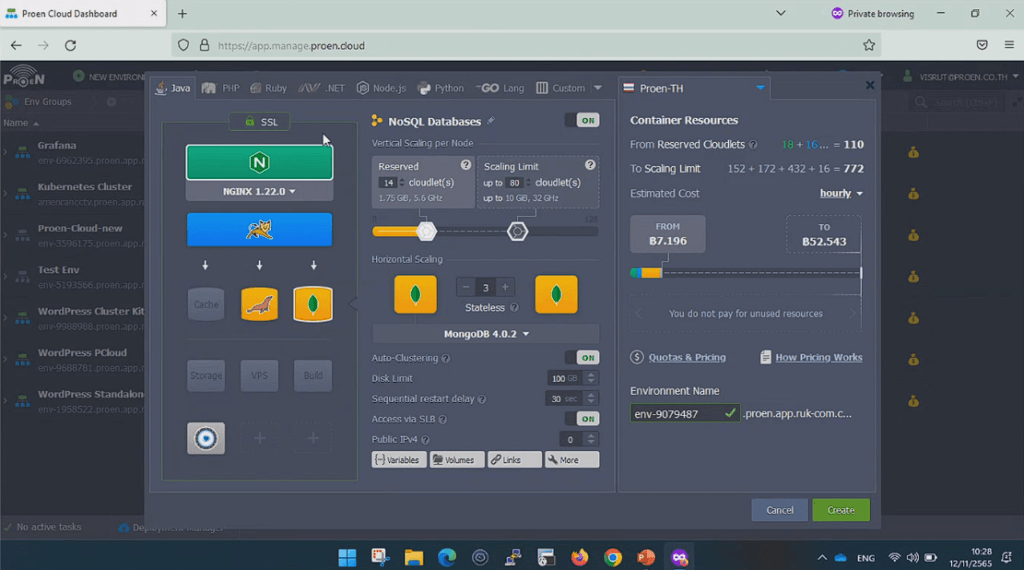This screenshot has width=1024, height=570.
Task: Select the NGINX load balancer node
Action: click(x=259, y=163)
